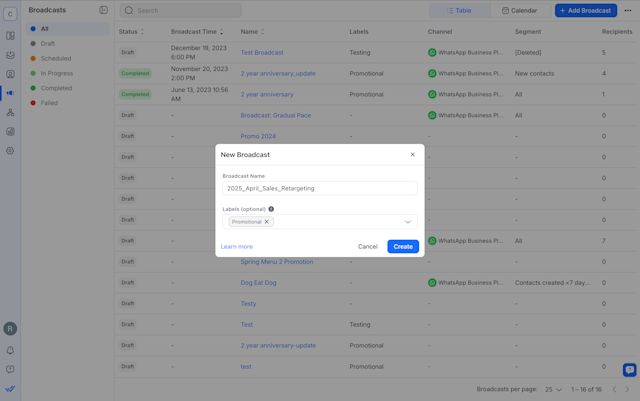The width and height of the screenshot is (640, 401).
Task: Expand the Labels dropdown arrow
Action: [407, 222]
